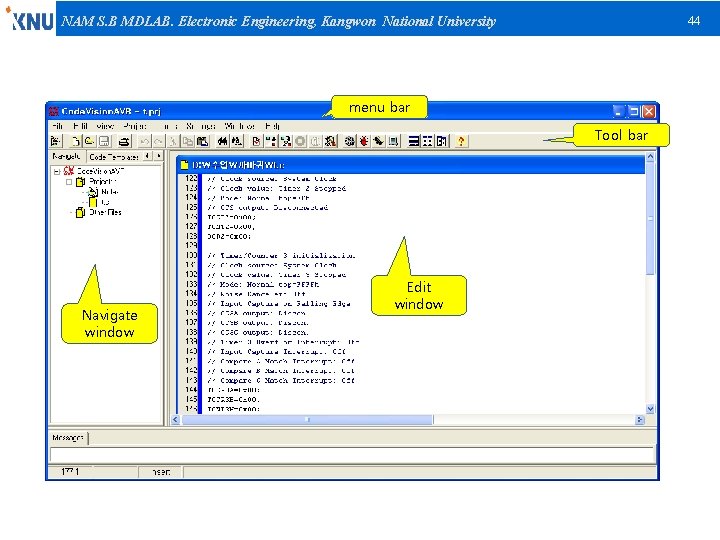Click line number 145 in the gutter
The image size is (720, 540).
pos(191,399)
